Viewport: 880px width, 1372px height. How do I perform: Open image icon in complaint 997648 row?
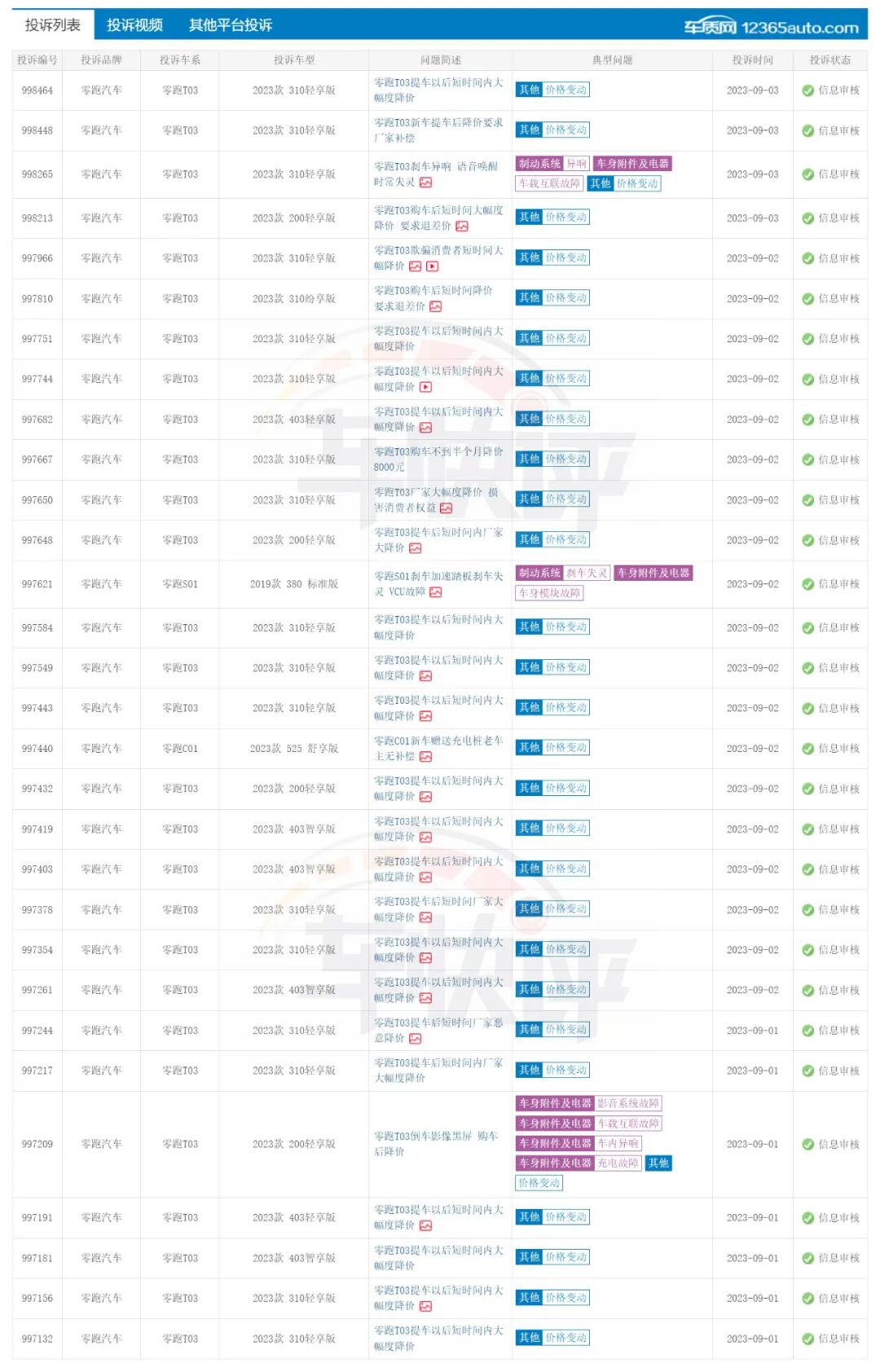415,549
